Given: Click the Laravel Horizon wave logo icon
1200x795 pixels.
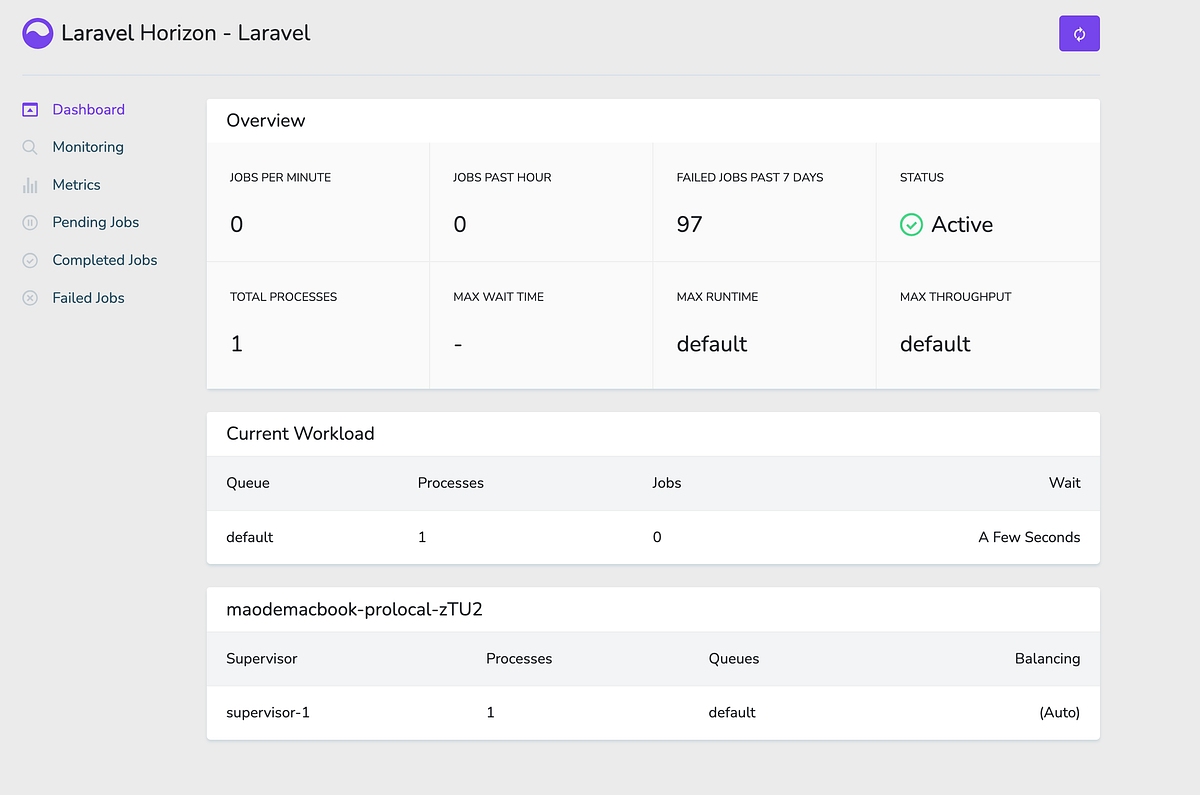Looking at the screenshot, I should pos(37,33).
